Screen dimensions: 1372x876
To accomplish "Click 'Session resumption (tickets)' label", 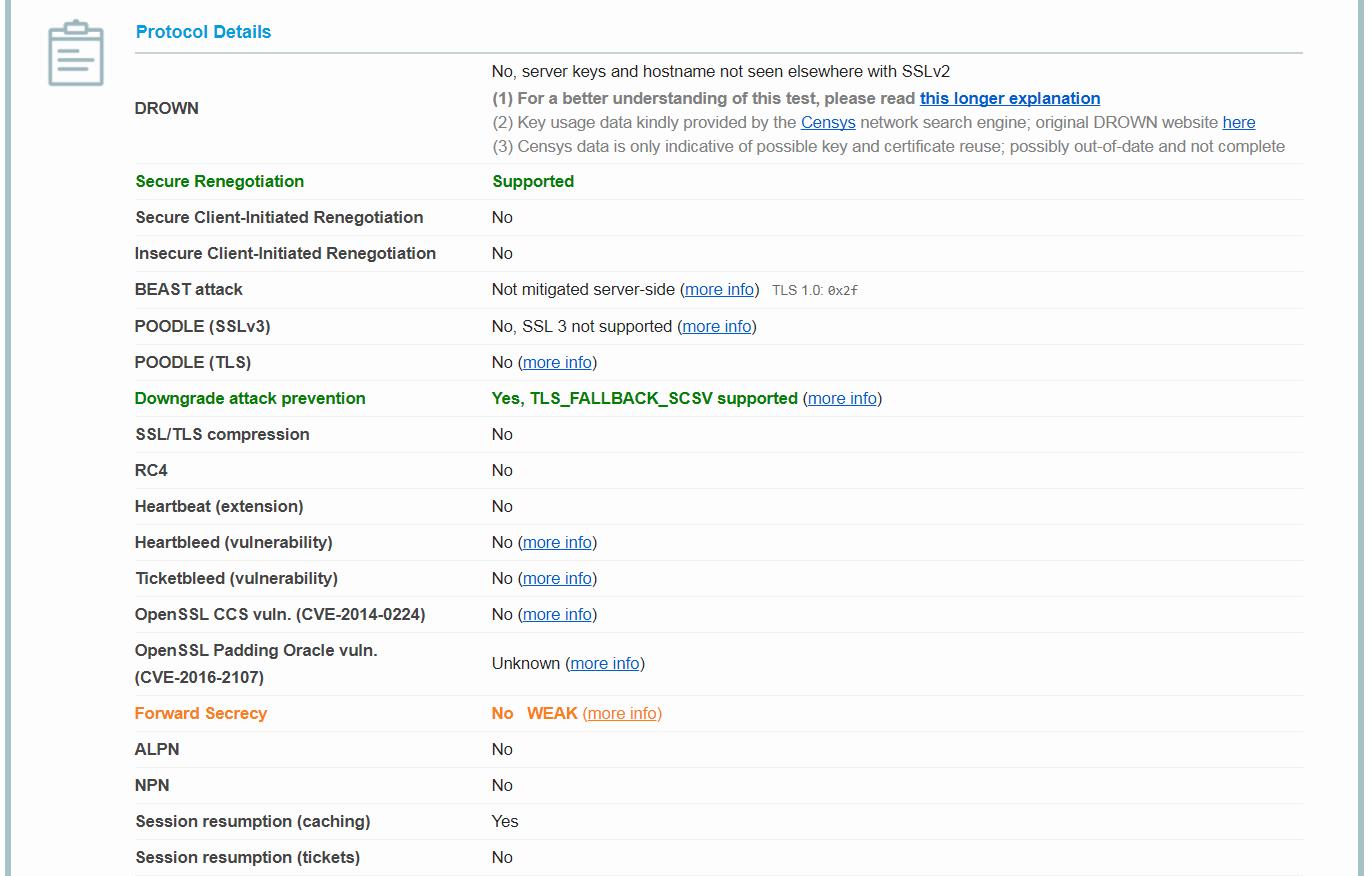I will tap(248, 857).
